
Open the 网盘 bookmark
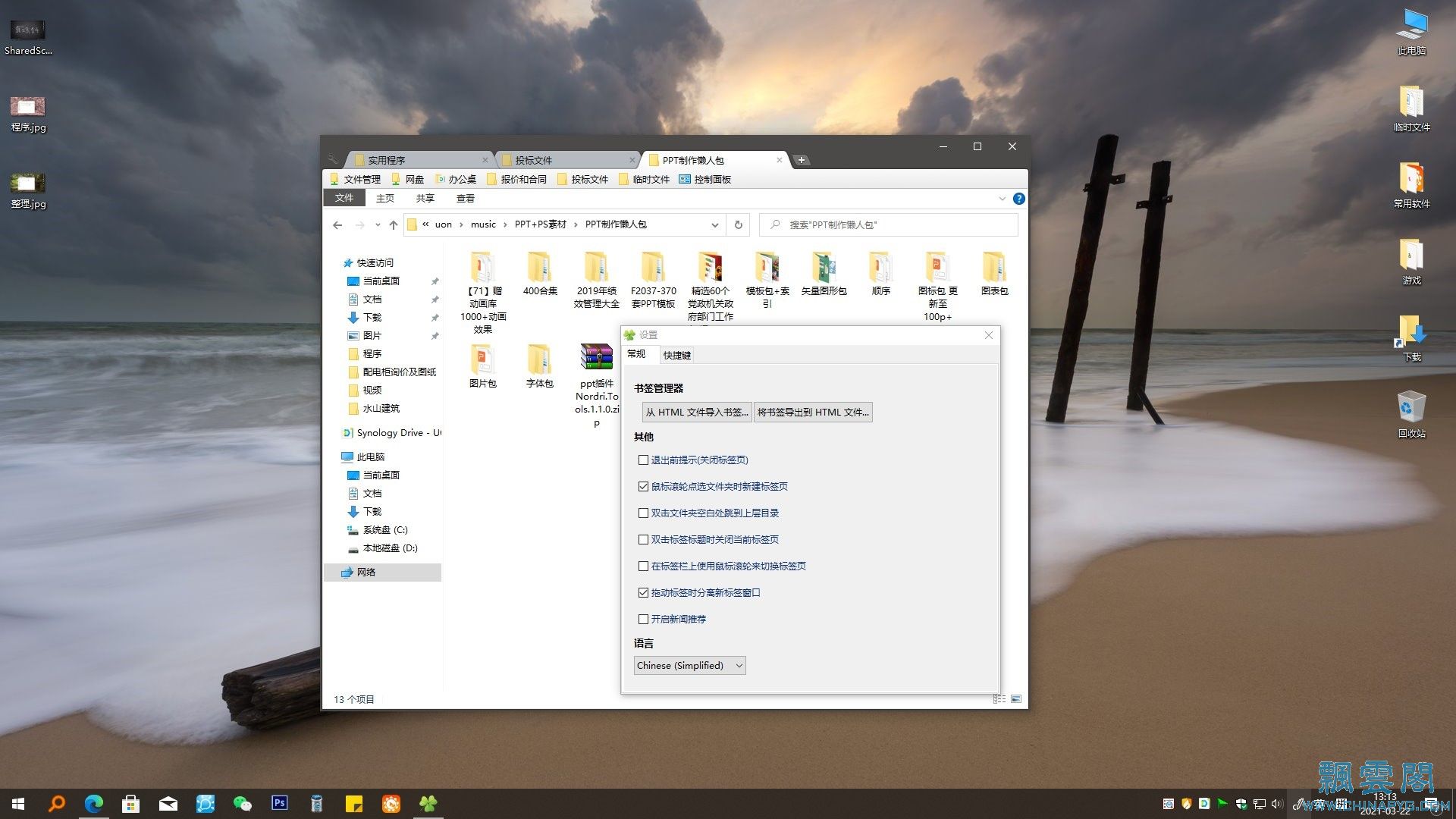coord(407,179)
